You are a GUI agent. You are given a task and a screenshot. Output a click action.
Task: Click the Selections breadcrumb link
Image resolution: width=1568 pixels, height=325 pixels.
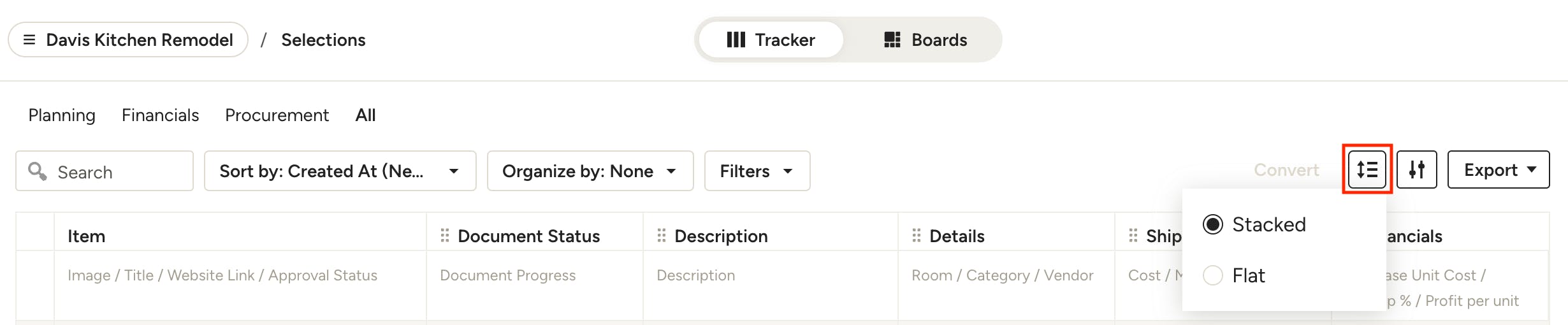[x=323, y=40]
